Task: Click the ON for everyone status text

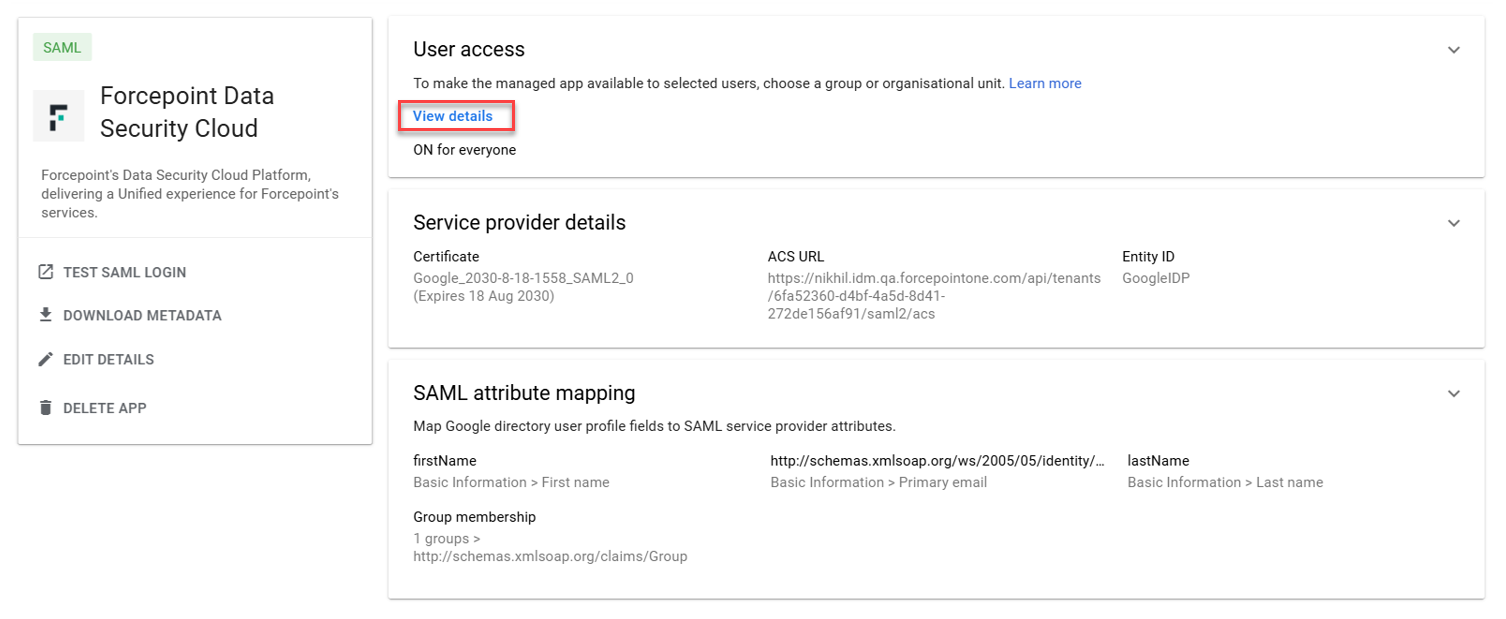Action: point(464,150)
